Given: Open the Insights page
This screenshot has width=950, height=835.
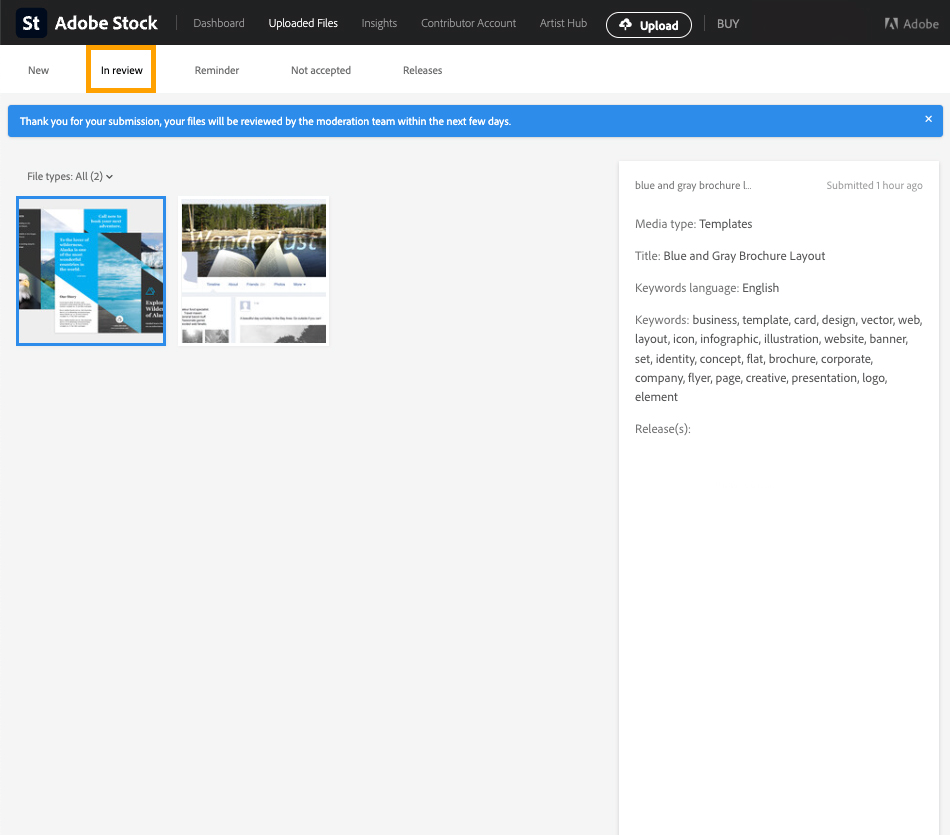Looking at the screenshot, I should coord(379,23).
